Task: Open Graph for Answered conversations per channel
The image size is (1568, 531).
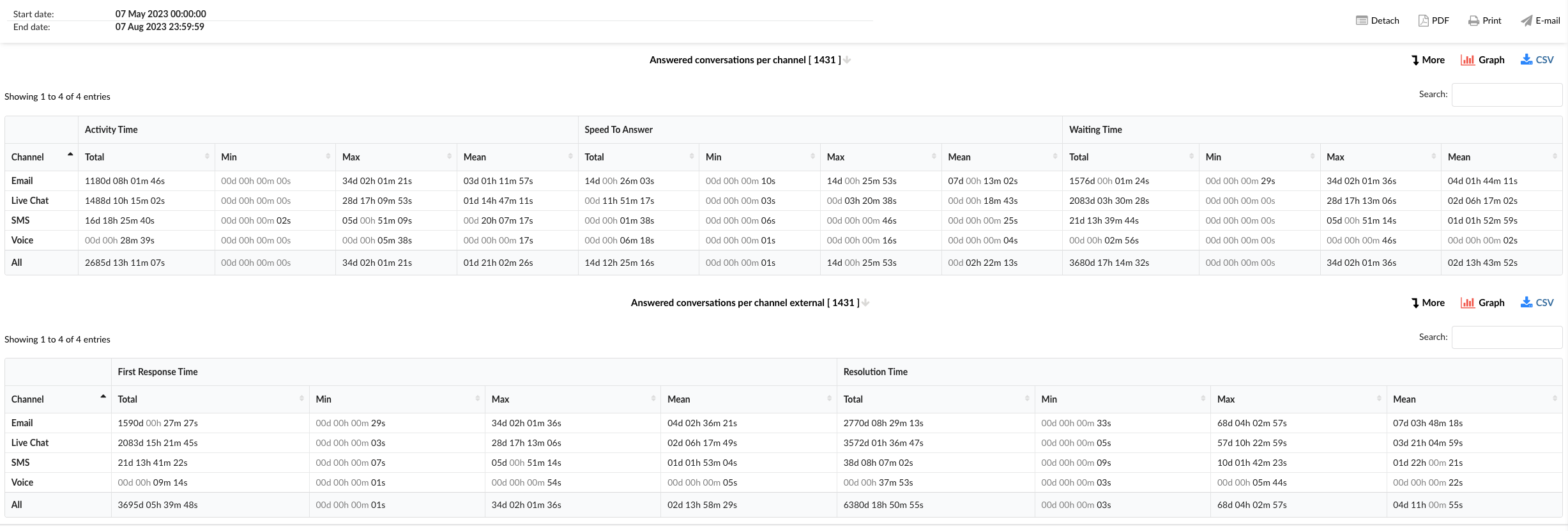Action: 1482,60
